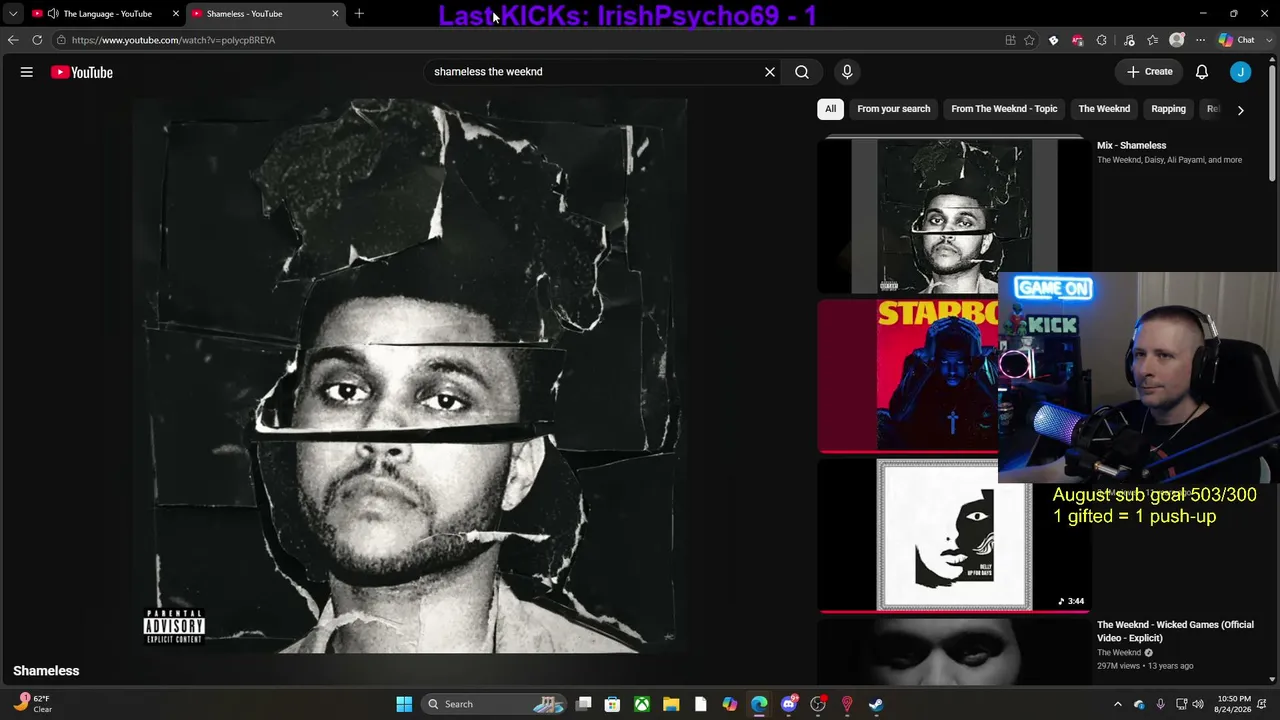Expand the Copilot Chat dropdown arrow
This screenshot has height=720, width=1280.
(x=1267, y=40)
